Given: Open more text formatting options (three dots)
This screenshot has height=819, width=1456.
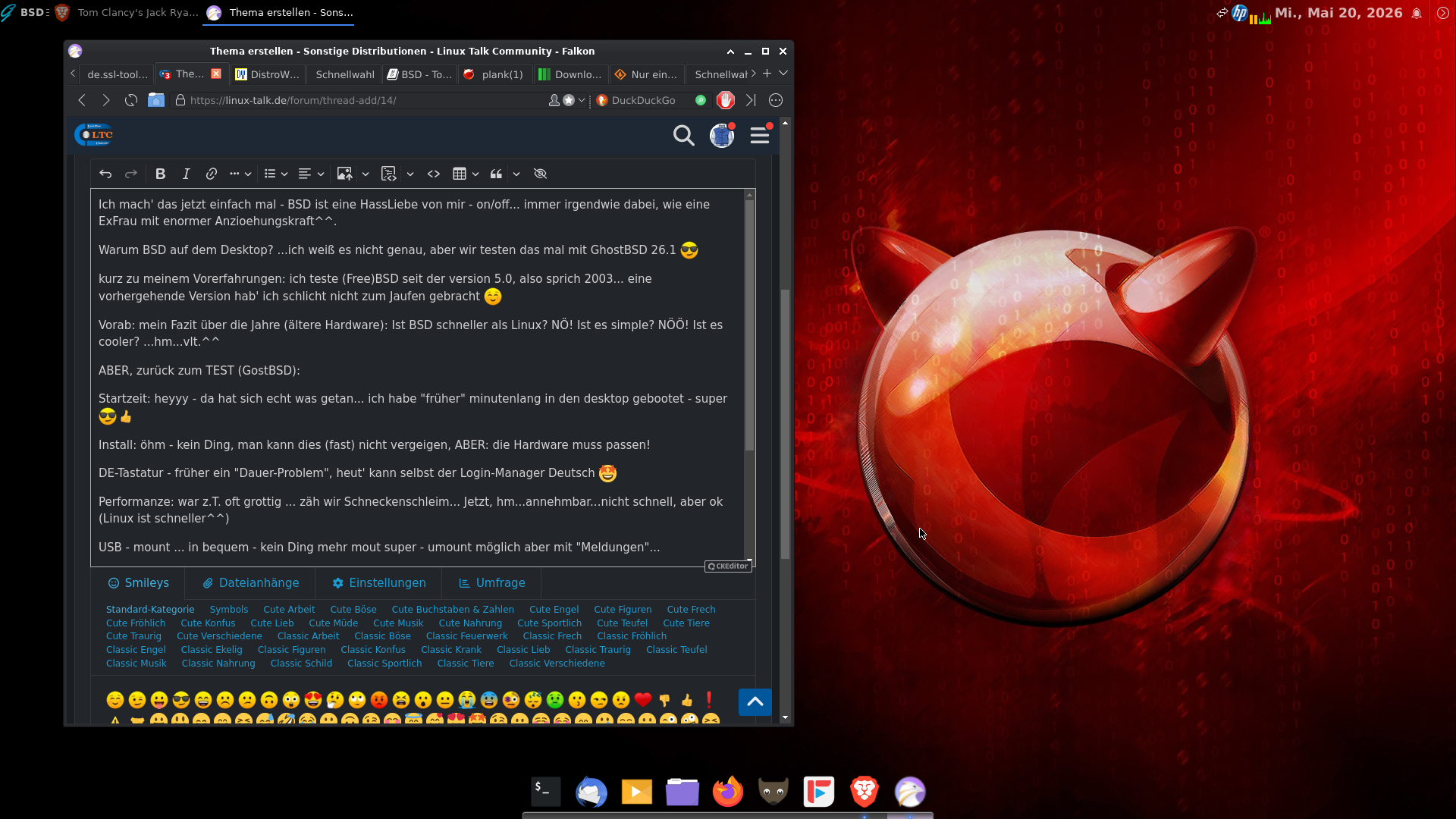Looking at the screenshot, I should 240,174.
